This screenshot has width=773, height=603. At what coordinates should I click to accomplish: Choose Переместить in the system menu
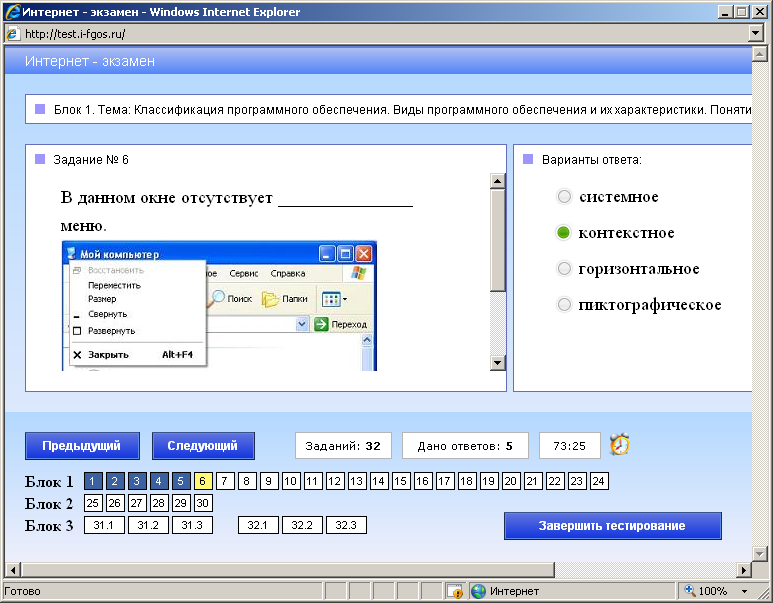[114, 285]
